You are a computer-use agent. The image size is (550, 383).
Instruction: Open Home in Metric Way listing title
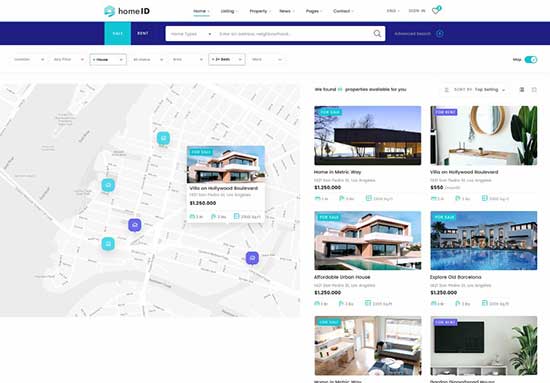[x=337, y=172]
